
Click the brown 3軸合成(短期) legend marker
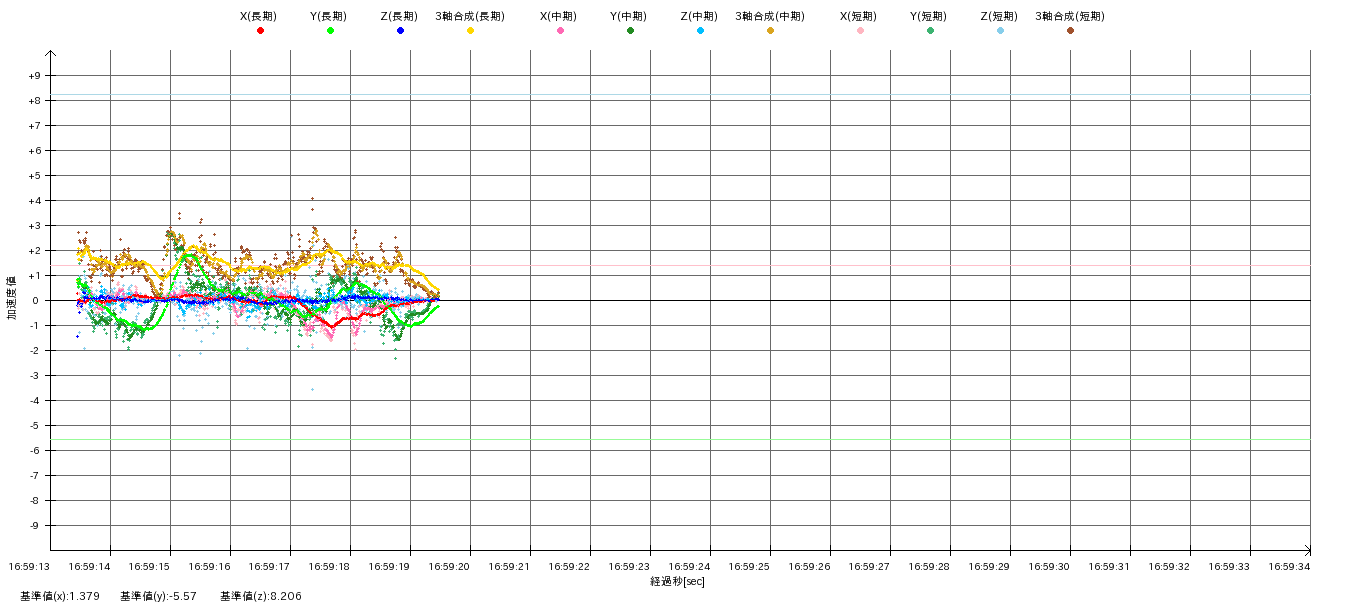(x=1070, y=31)
